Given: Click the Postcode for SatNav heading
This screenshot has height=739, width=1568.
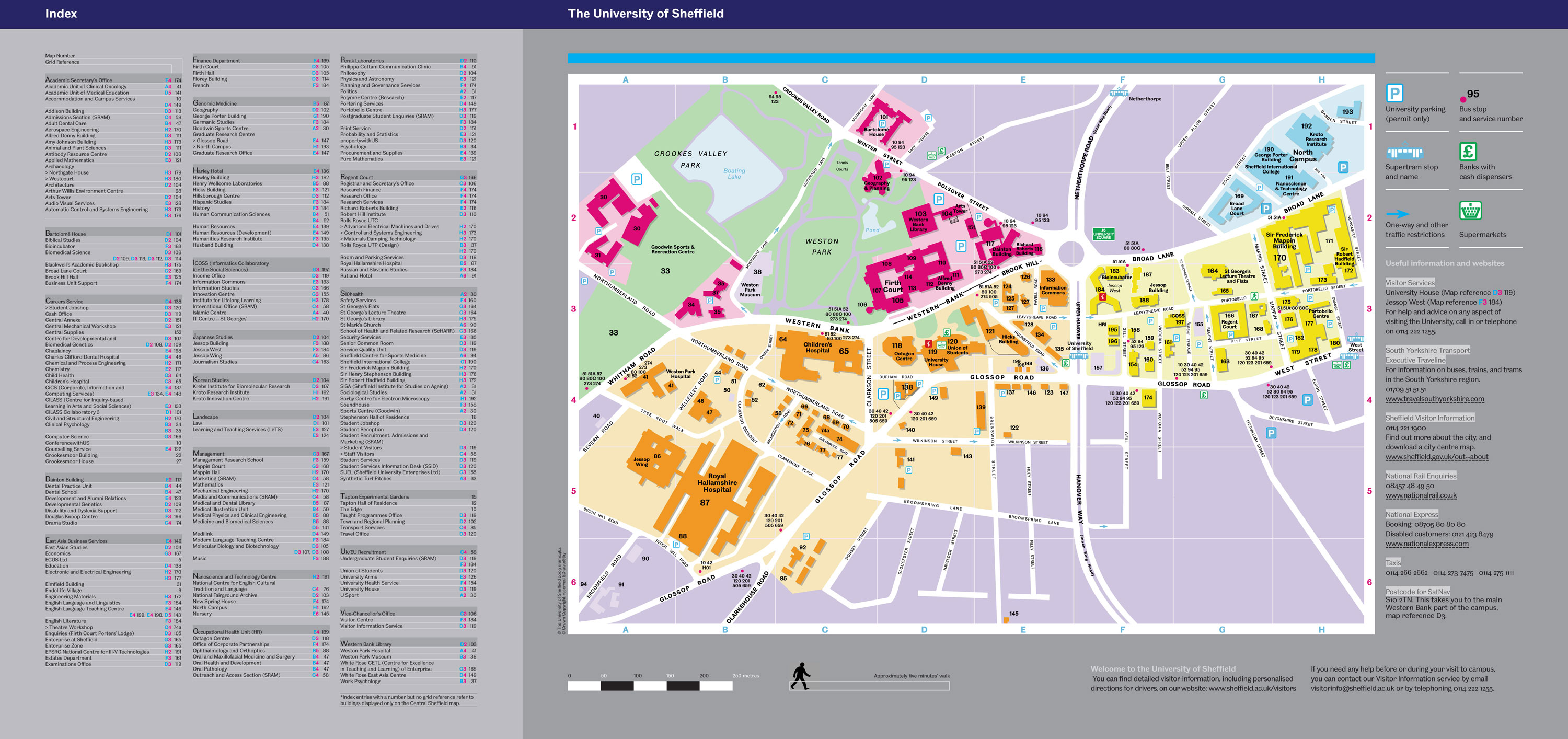Looking at the screenshot, I should click(1417, 591).
